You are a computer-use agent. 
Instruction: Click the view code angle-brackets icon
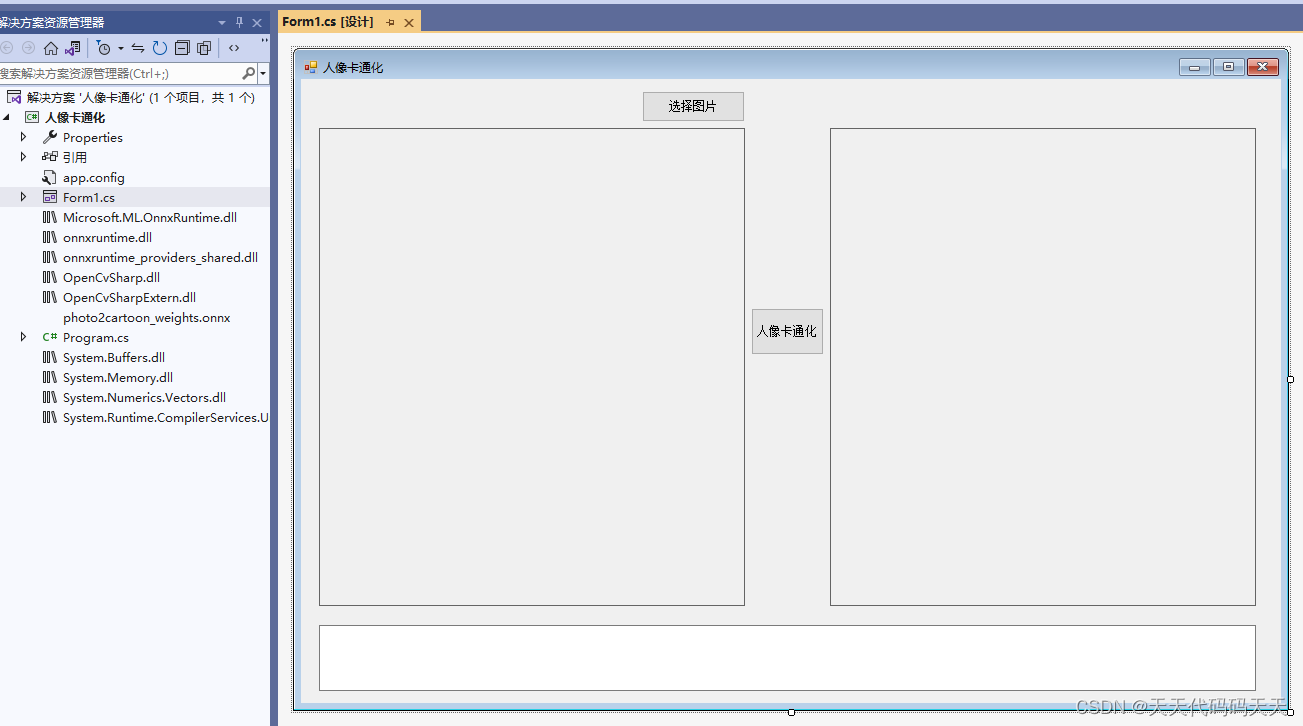click(234, 48)
